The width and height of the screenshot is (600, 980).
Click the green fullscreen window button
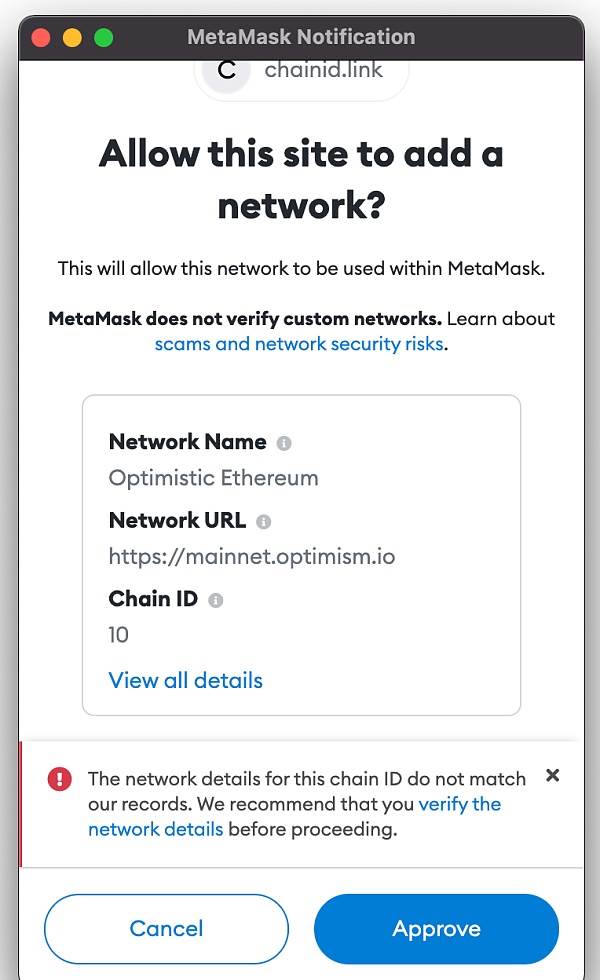[x=104, y=38]
